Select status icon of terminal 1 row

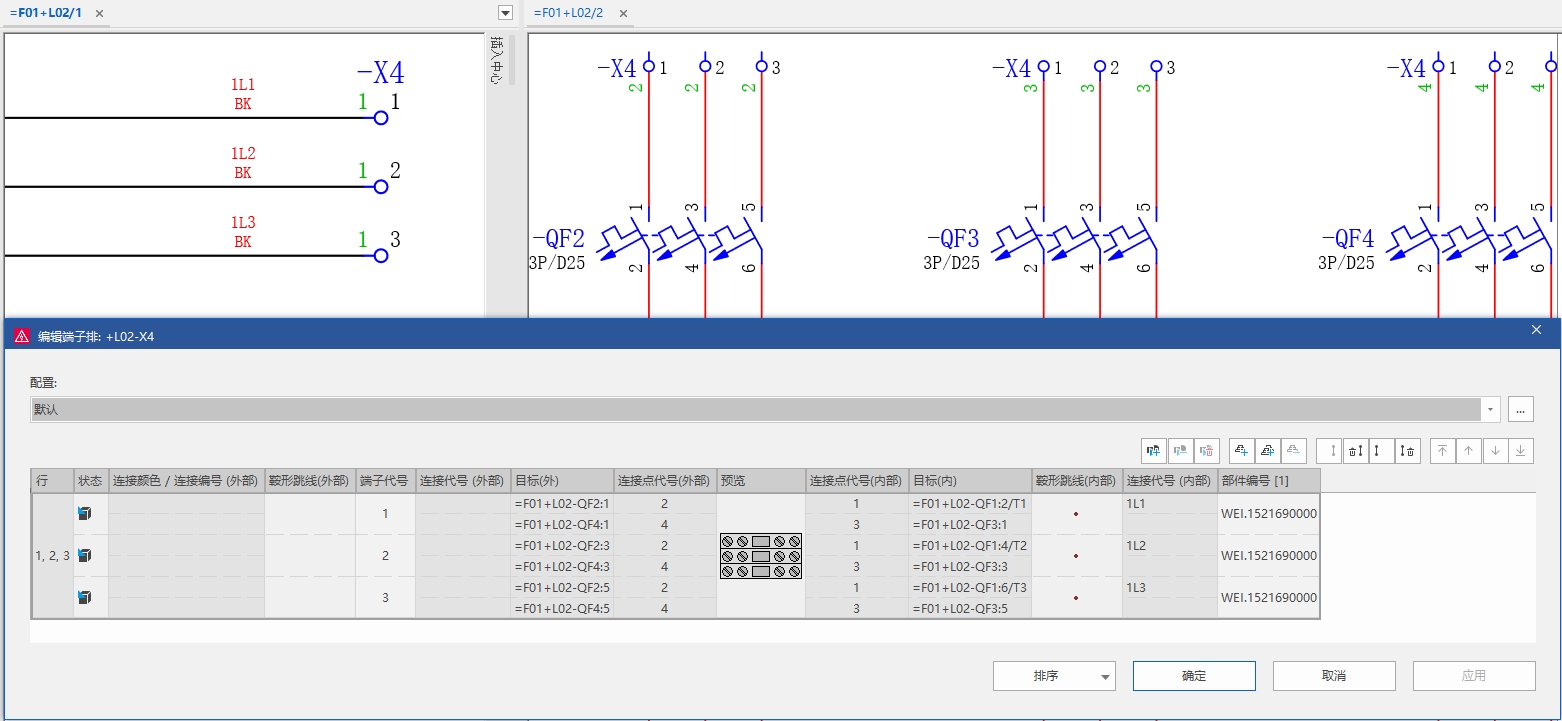point(85,514)
